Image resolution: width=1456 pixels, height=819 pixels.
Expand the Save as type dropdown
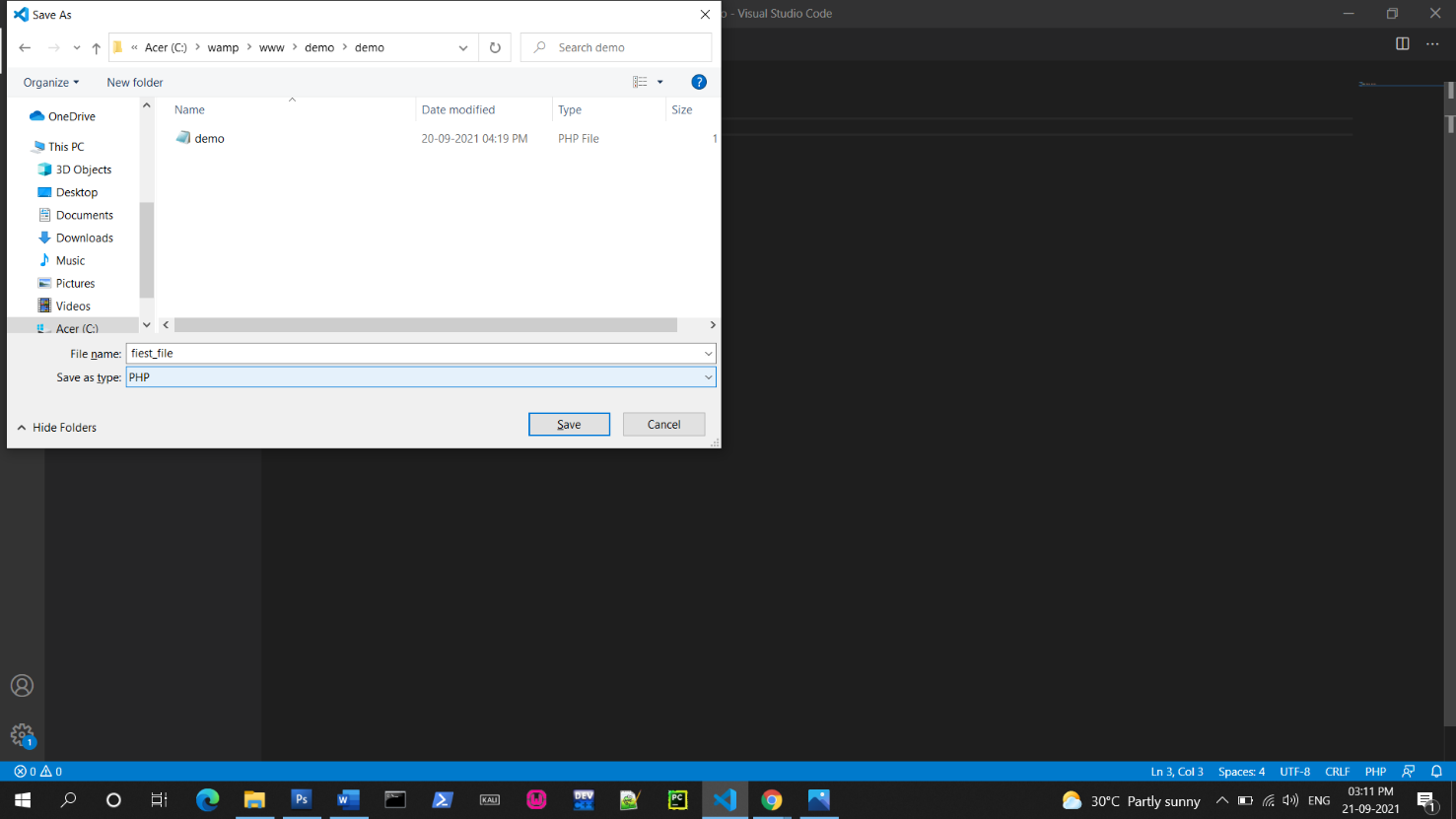coord(708,376)
